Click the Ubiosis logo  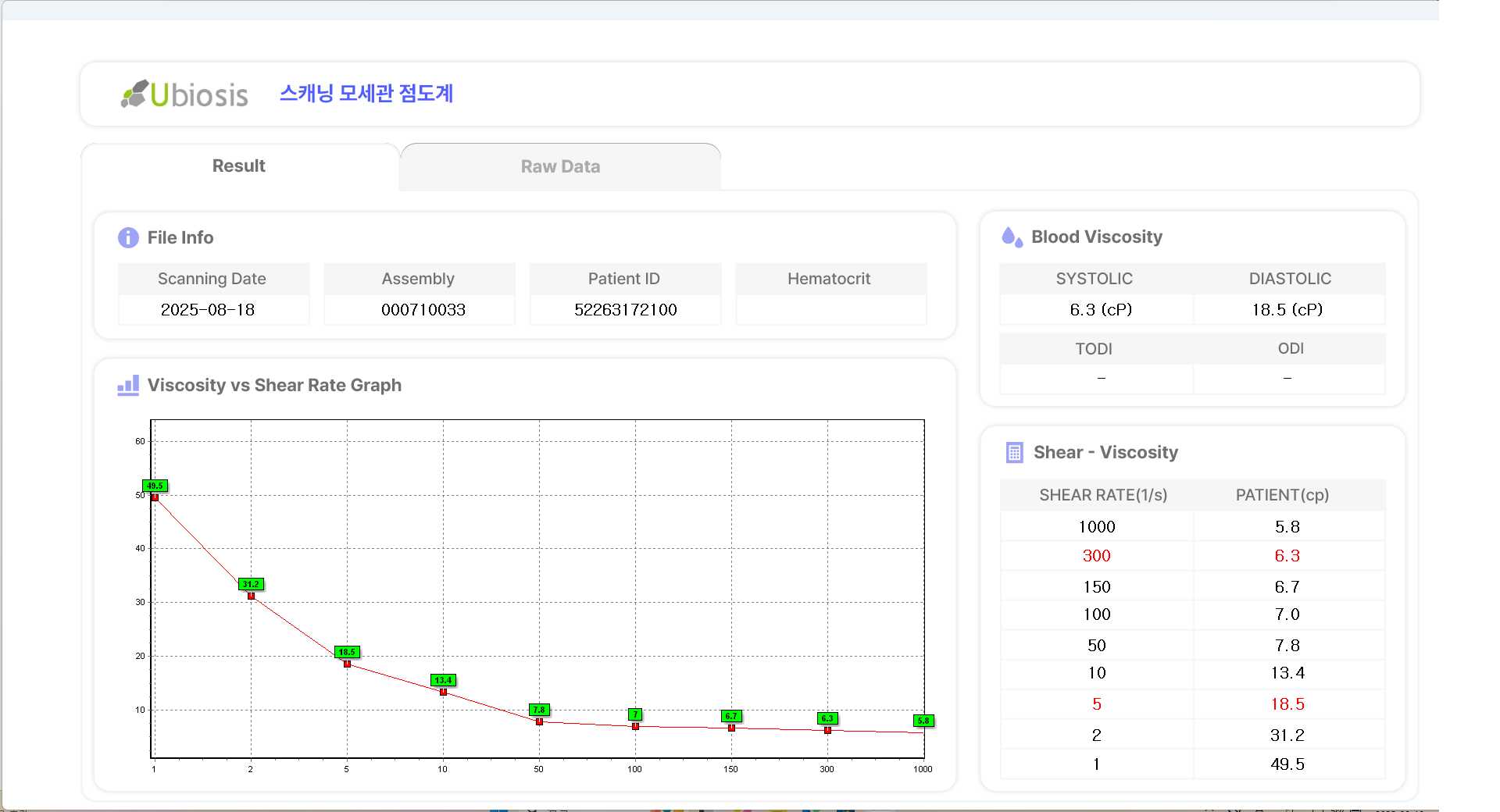coord(184,94)
